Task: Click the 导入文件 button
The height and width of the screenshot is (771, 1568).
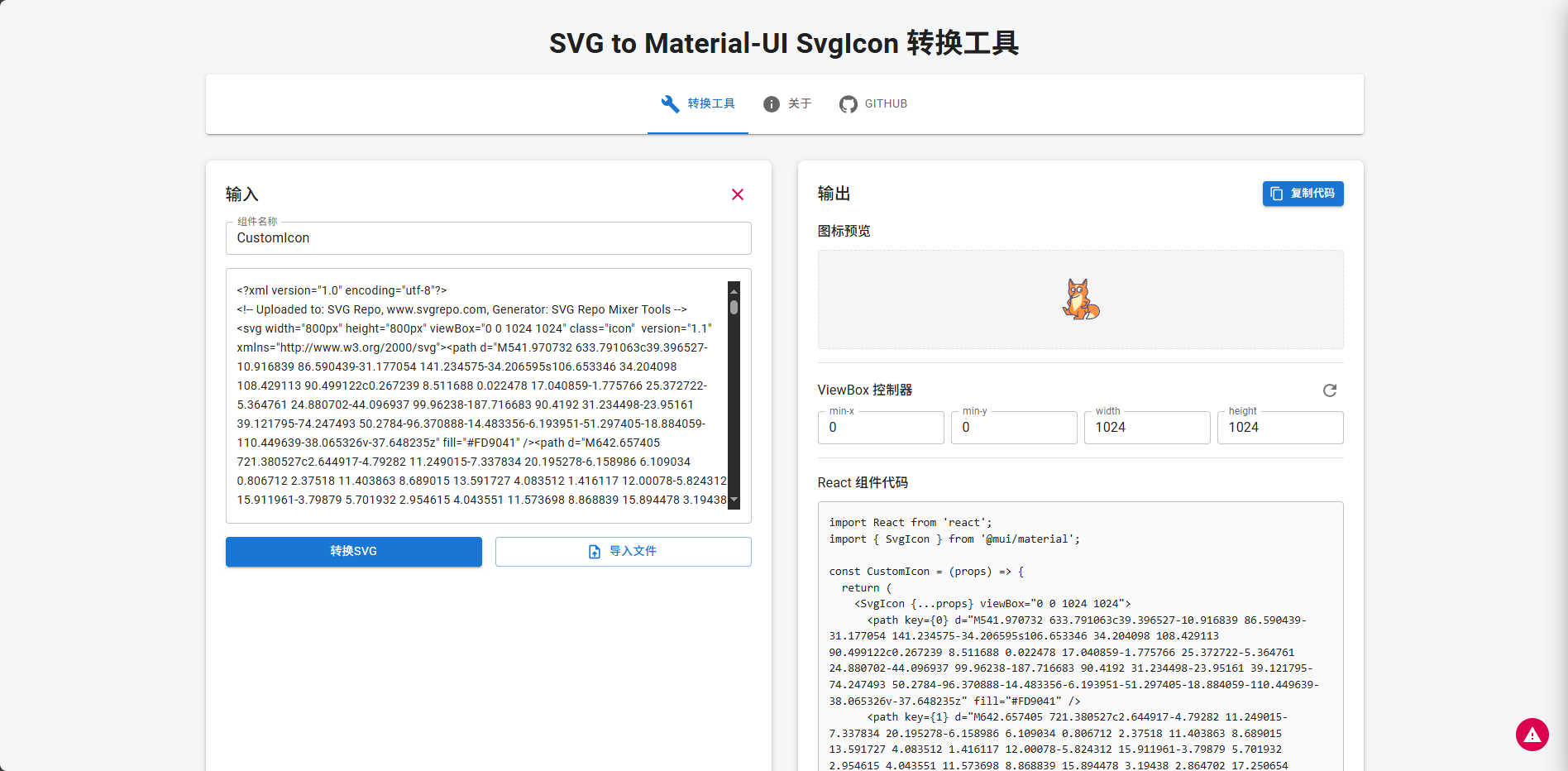Action: pos(623,552)
